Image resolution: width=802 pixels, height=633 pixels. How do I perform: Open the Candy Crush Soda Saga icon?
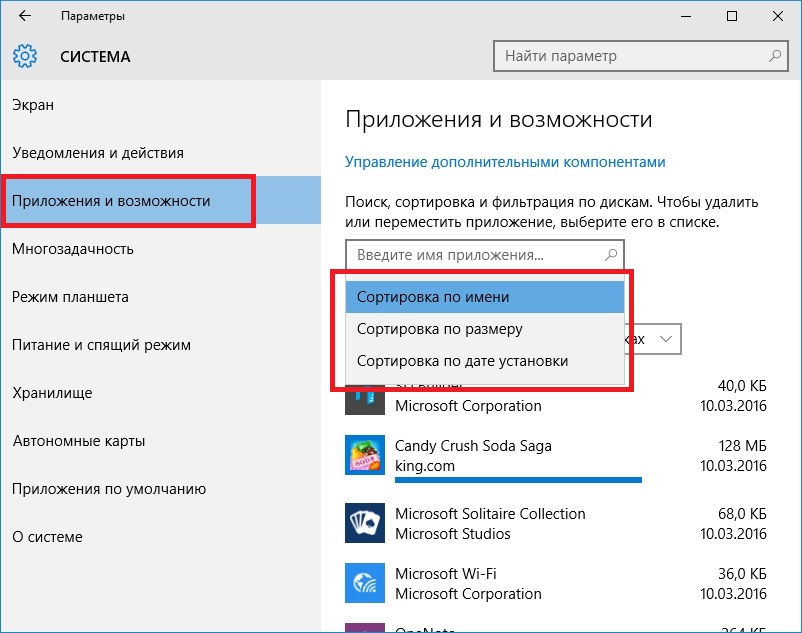coord(365,455)
